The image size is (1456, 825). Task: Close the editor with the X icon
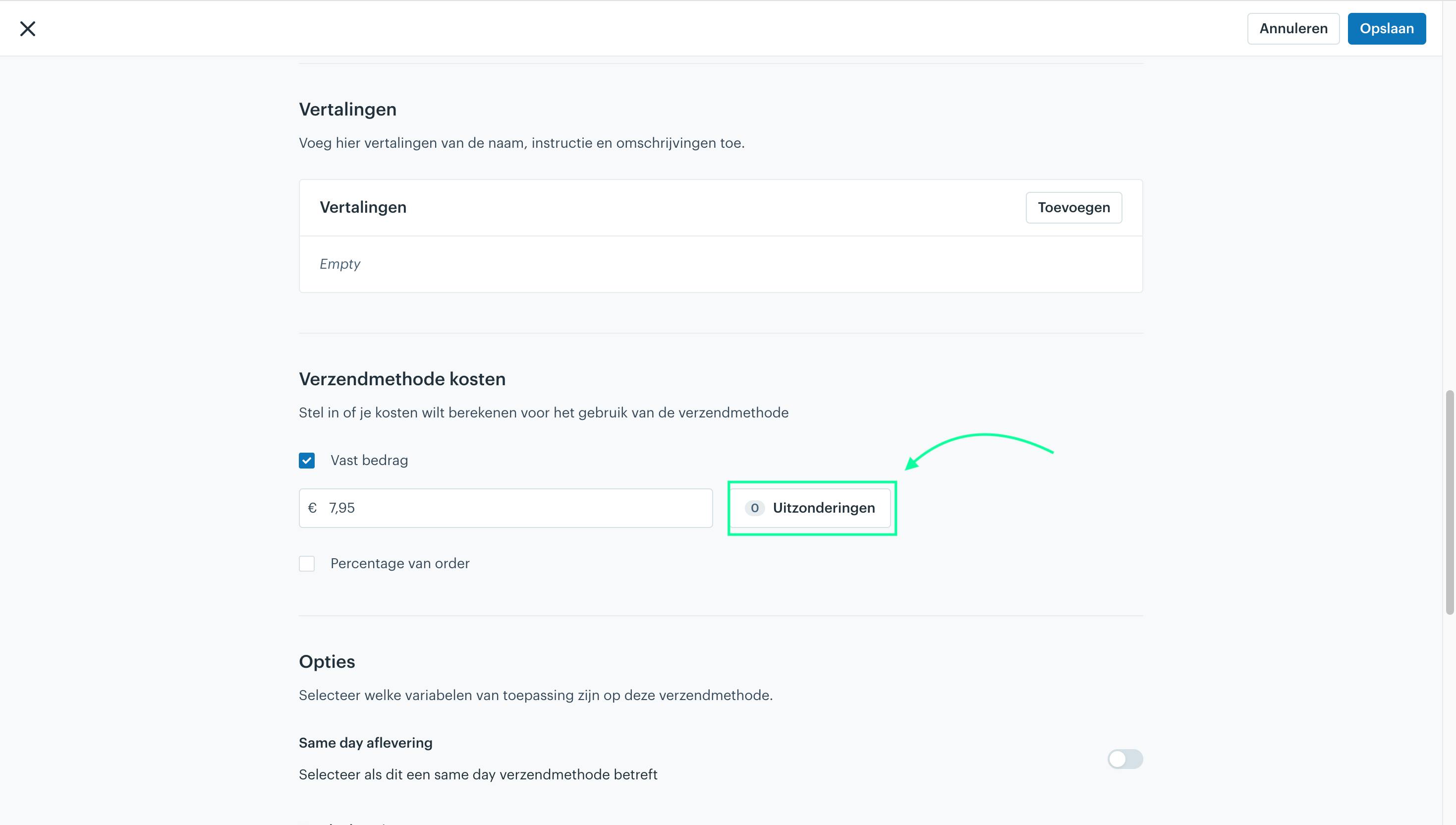pyautogui.click(x=28, y=28)
